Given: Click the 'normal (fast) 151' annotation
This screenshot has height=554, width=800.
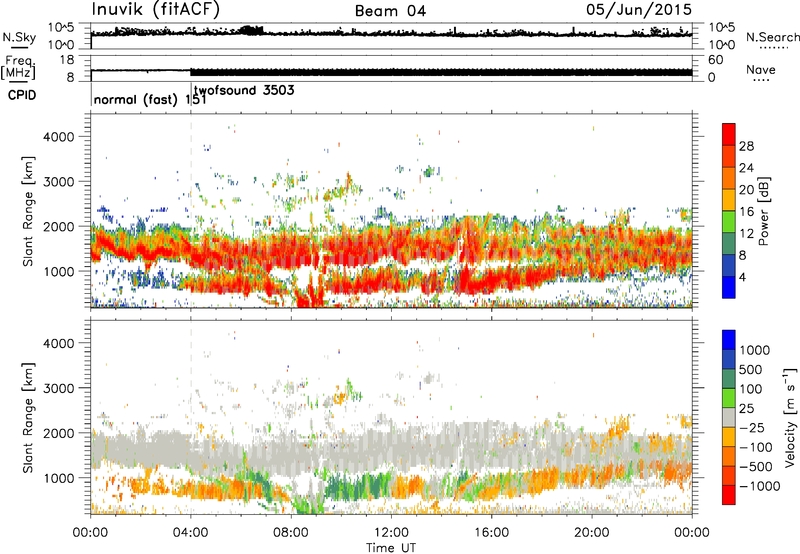Looking at the screenshot, I should pos(150,99).
